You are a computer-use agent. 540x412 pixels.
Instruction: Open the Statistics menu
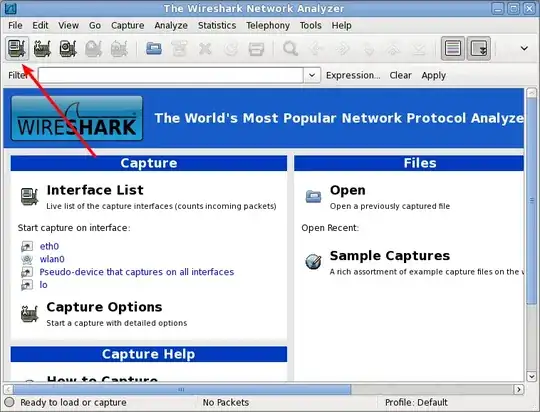pyautogui.click(x=217, y=25)
